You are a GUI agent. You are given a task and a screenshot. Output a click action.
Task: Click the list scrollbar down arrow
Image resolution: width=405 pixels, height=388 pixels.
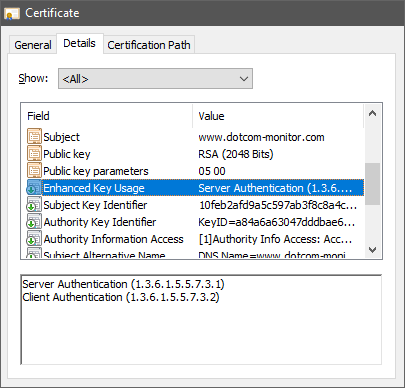point(372,249)
